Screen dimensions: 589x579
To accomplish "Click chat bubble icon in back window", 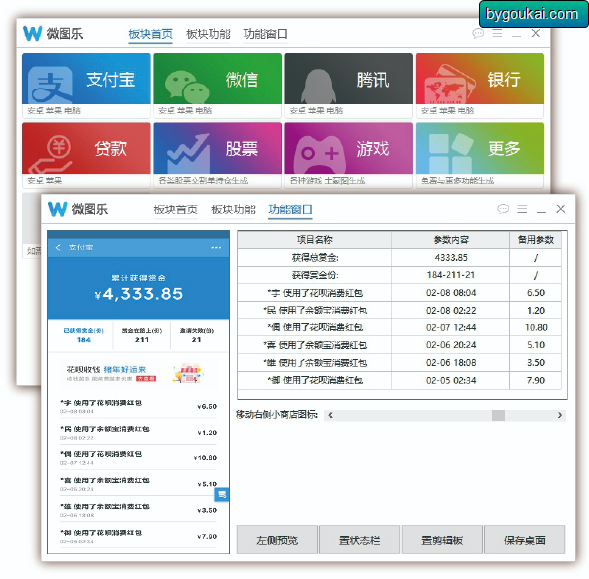I will click(x=478, y=33).
